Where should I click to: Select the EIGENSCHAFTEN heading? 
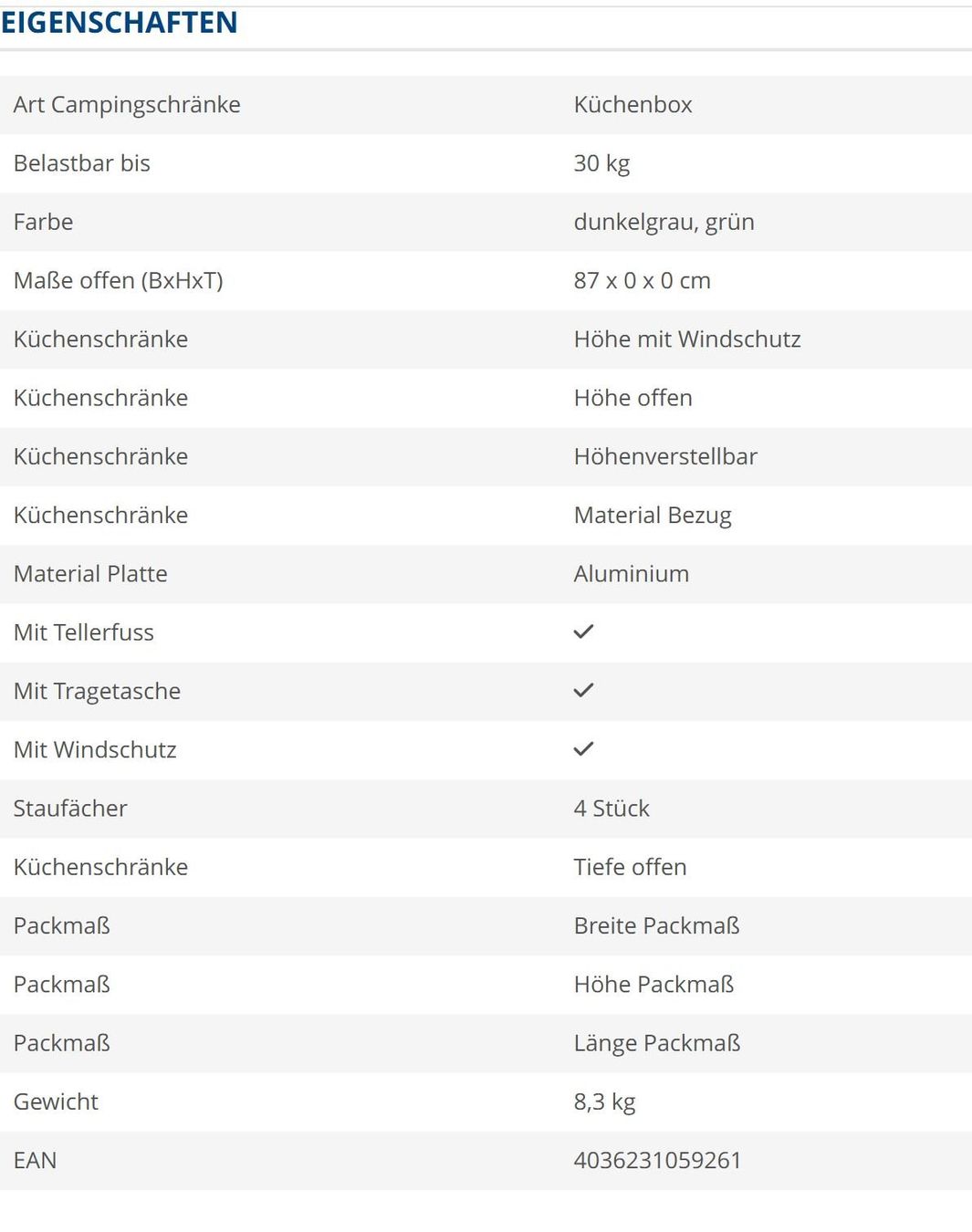click(x=120, y=22)
